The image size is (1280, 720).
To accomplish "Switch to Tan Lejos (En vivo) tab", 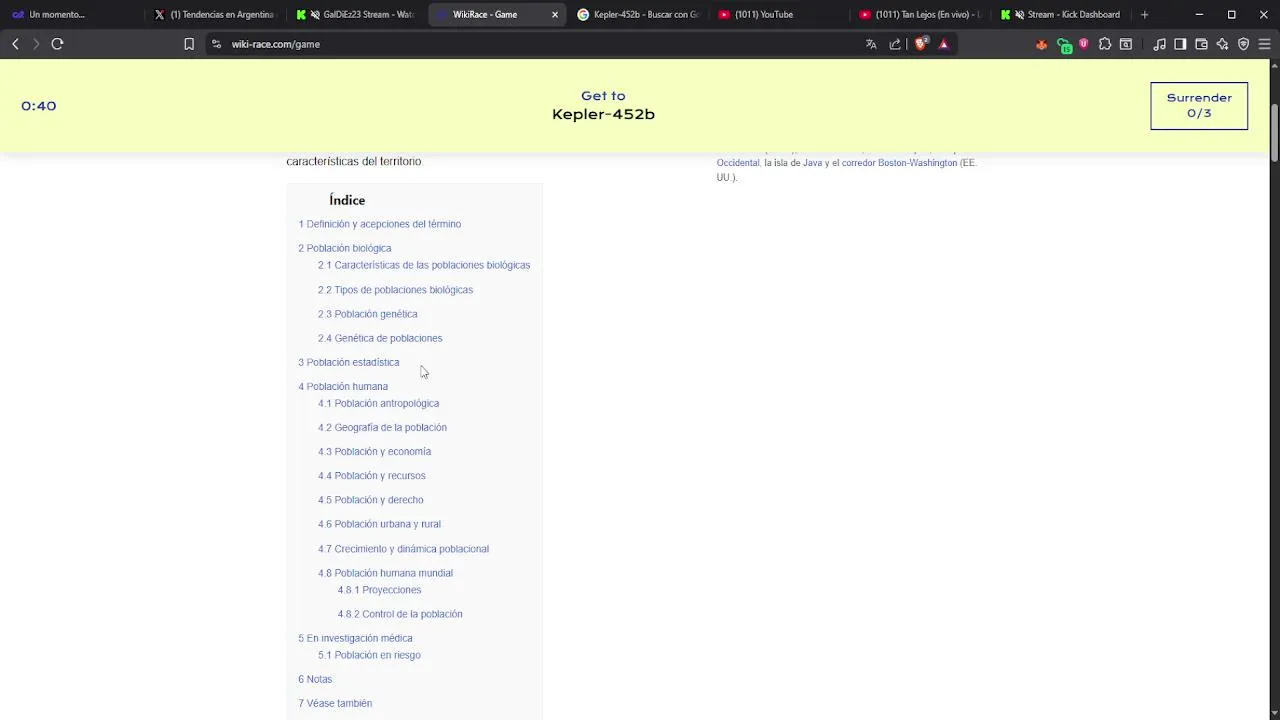I will (x=920, y=15).
